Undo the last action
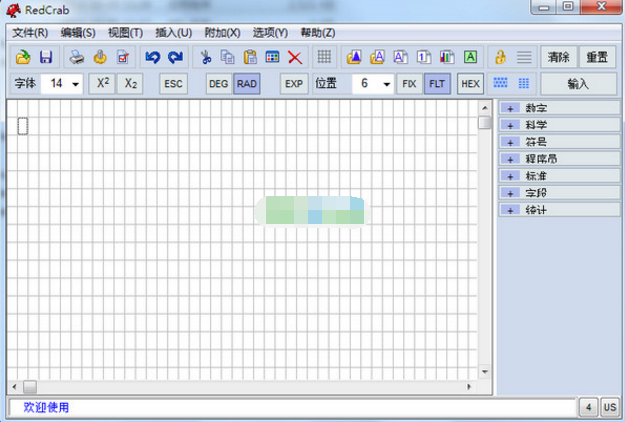 153,57
